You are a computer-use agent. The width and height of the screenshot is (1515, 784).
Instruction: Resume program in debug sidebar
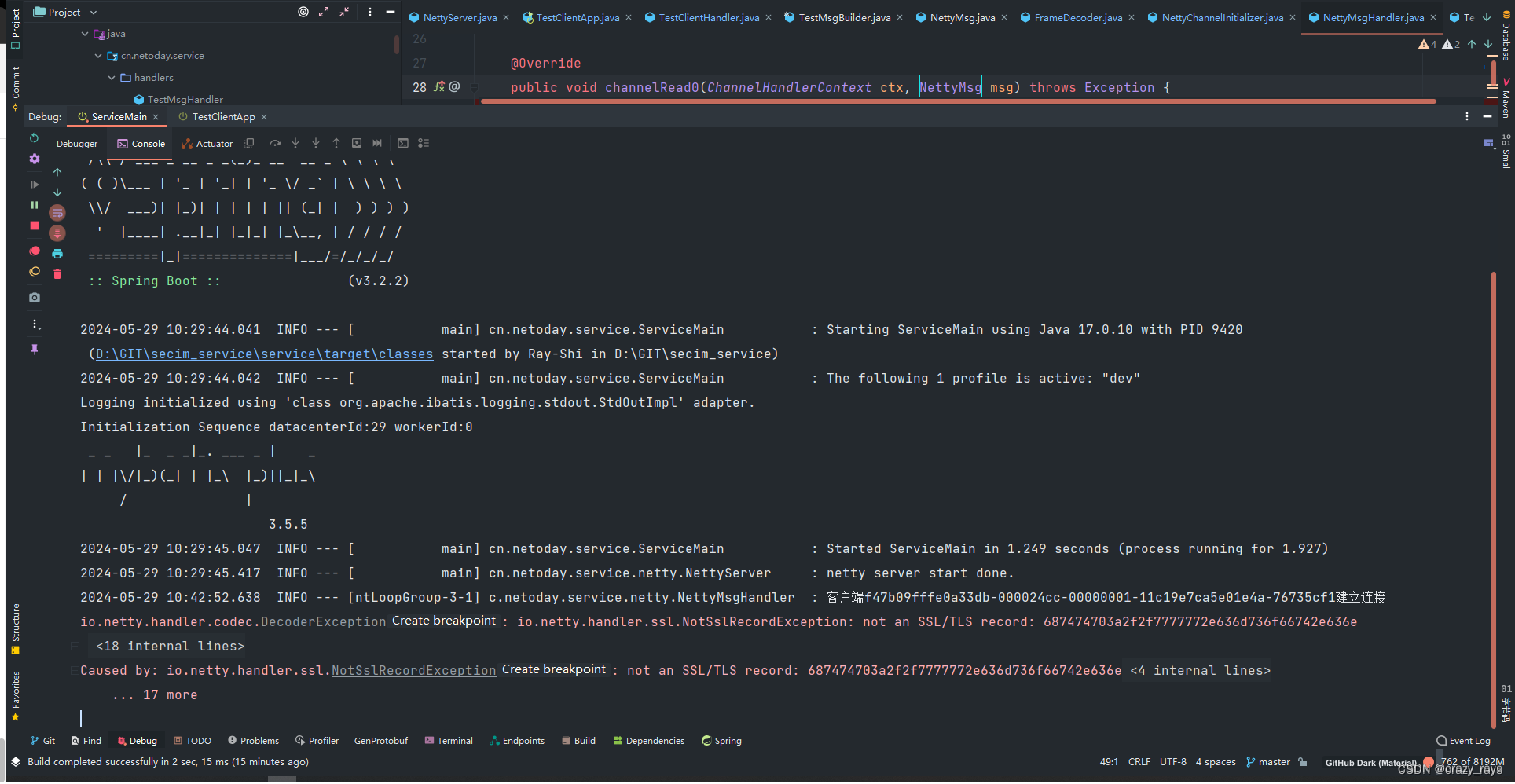[x=34, y=185]
